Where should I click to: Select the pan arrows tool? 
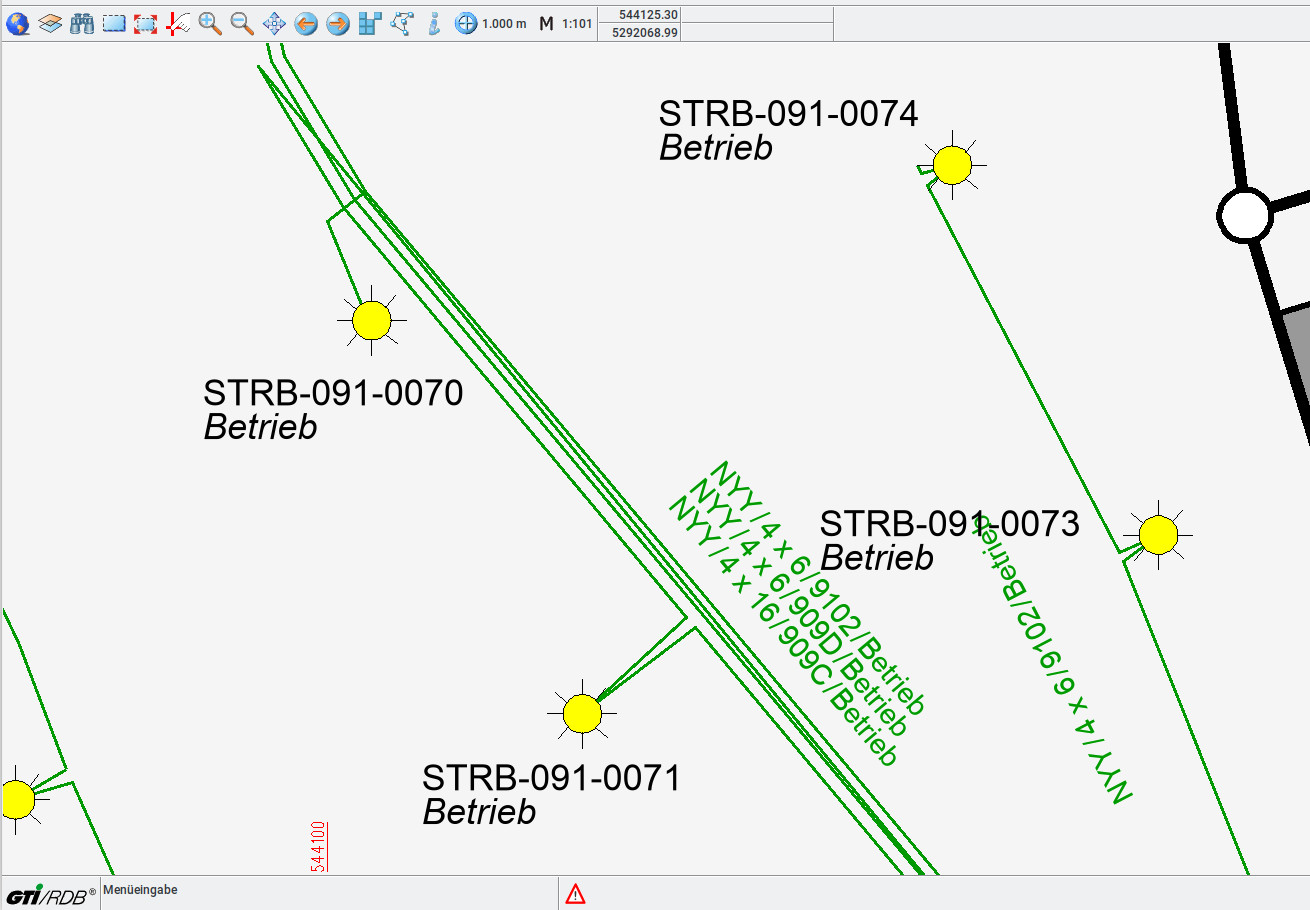coord(274,24)
